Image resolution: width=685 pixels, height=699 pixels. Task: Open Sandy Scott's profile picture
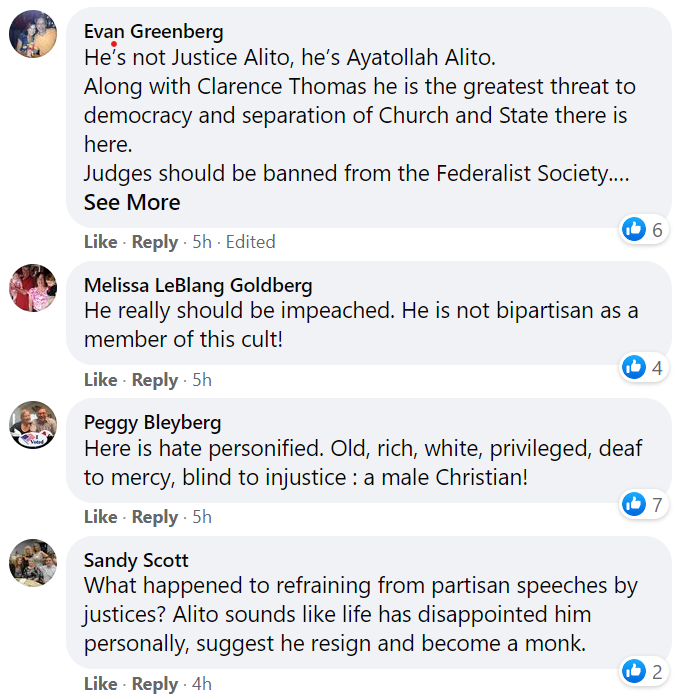click(33, 562)
